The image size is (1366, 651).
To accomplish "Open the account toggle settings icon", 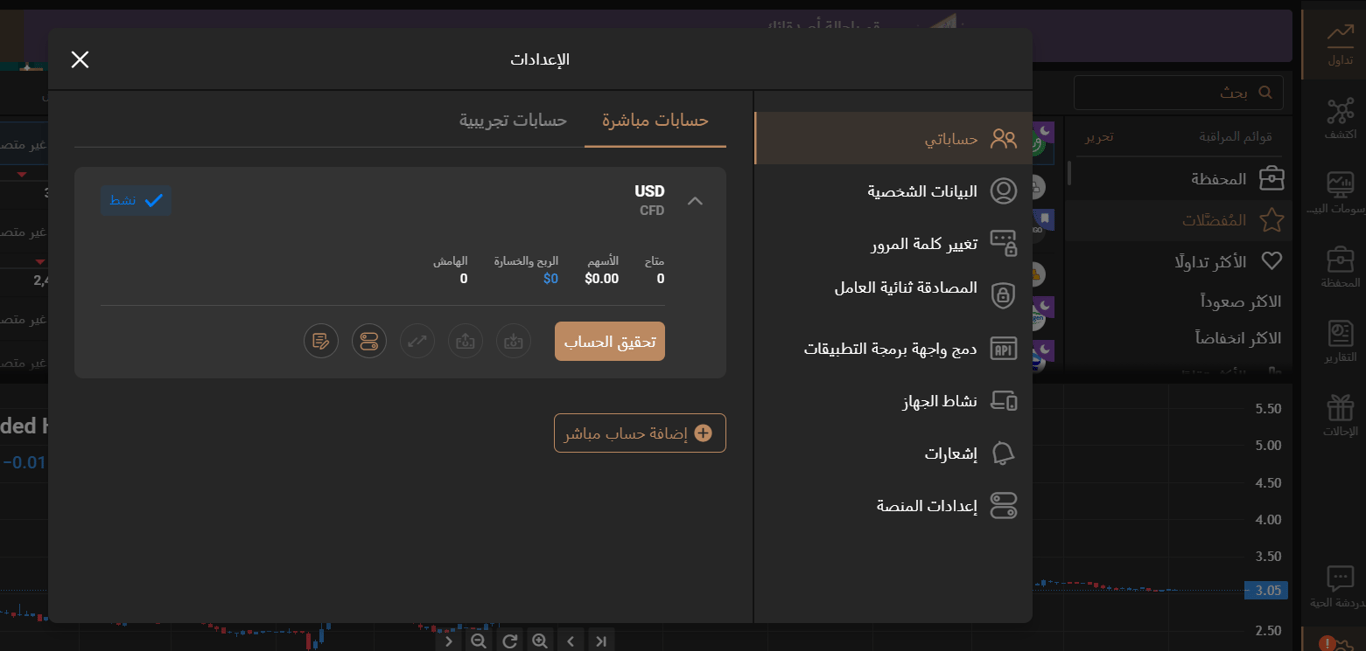I will [368, 341].
